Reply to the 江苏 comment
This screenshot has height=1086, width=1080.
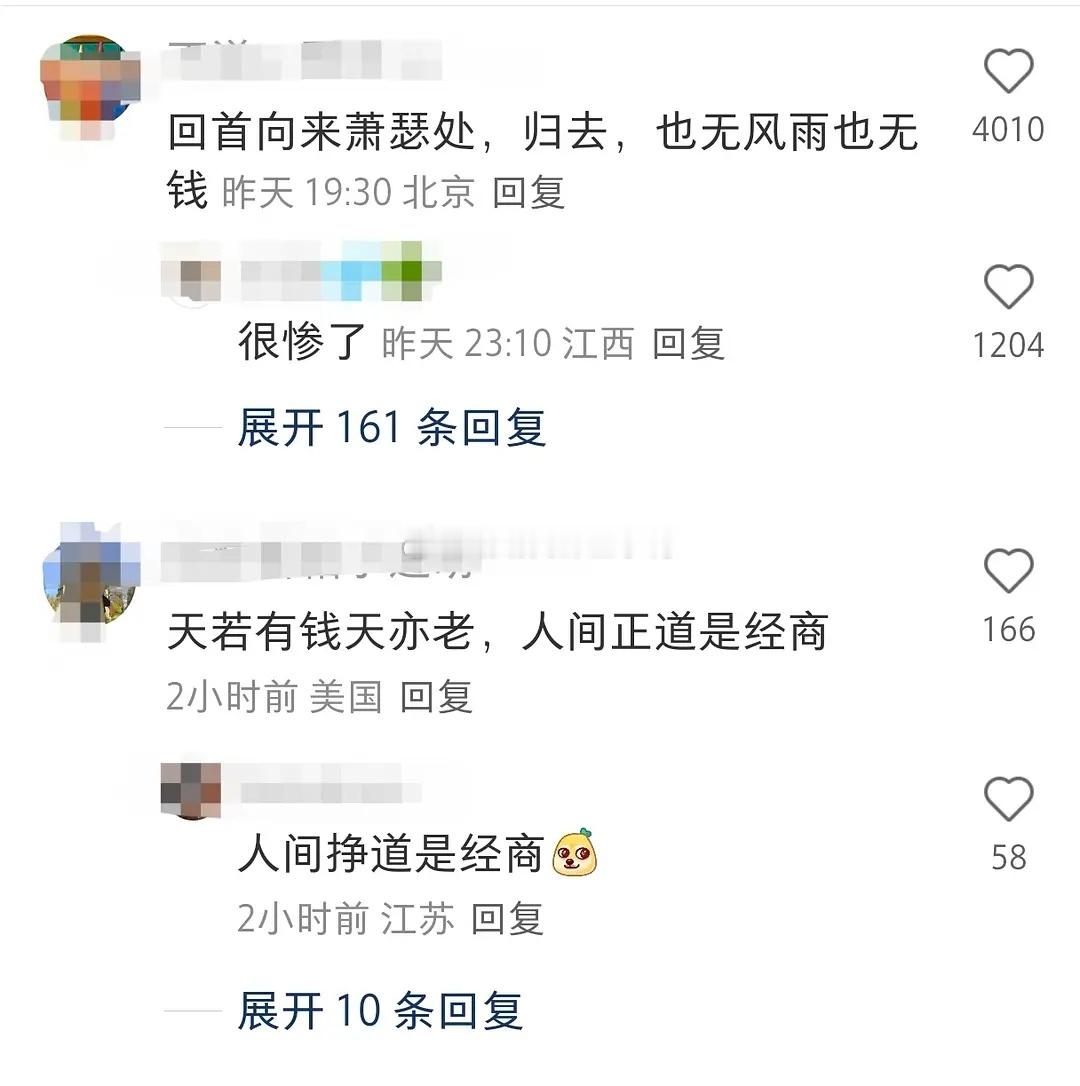507,919
